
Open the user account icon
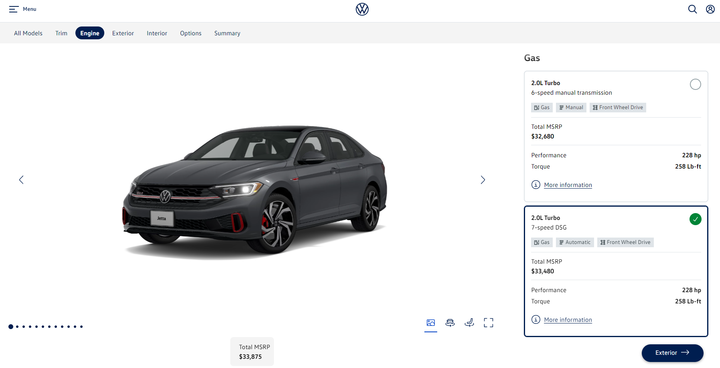click(x=710, y=9)
